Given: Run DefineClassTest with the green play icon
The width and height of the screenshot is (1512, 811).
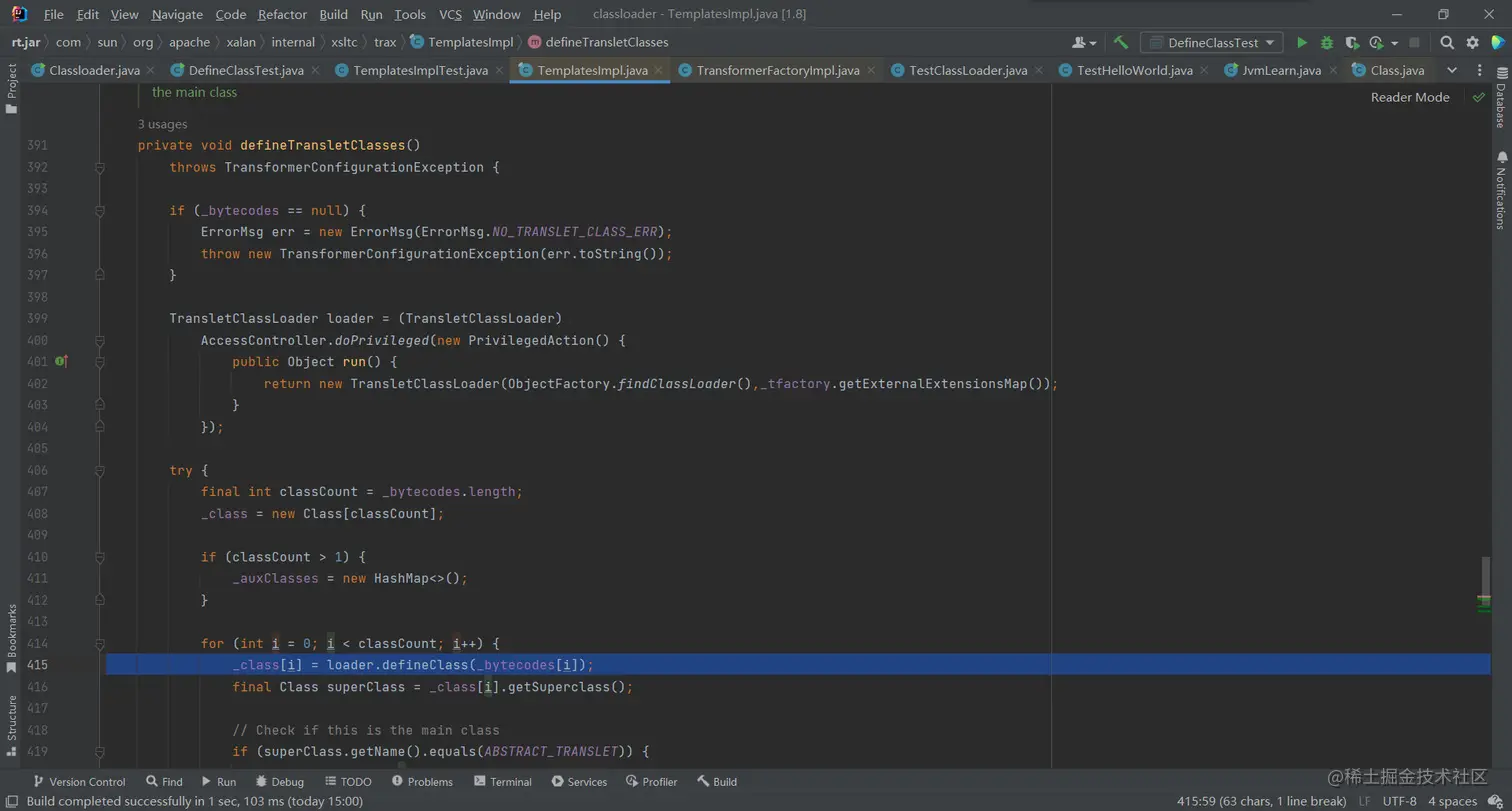Looking at the screenshot, I should tap(1302, 43).
